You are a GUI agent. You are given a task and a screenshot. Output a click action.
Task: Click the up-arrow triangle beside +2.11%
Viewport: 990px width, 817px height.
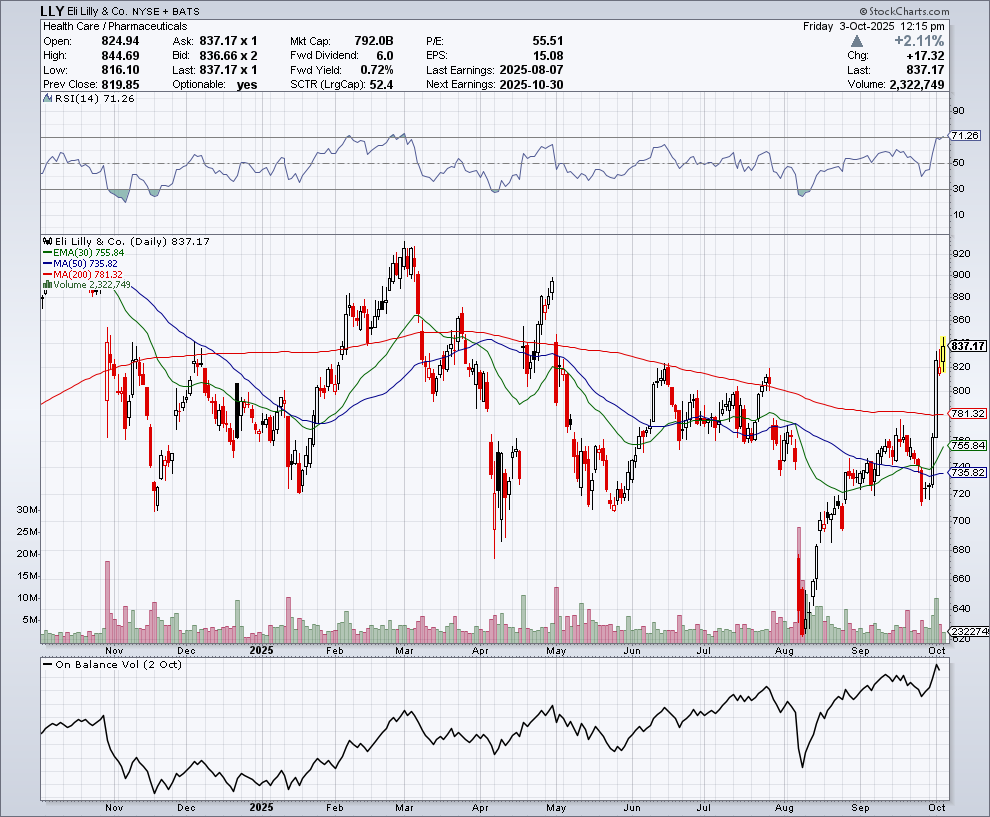coord(857,41)
